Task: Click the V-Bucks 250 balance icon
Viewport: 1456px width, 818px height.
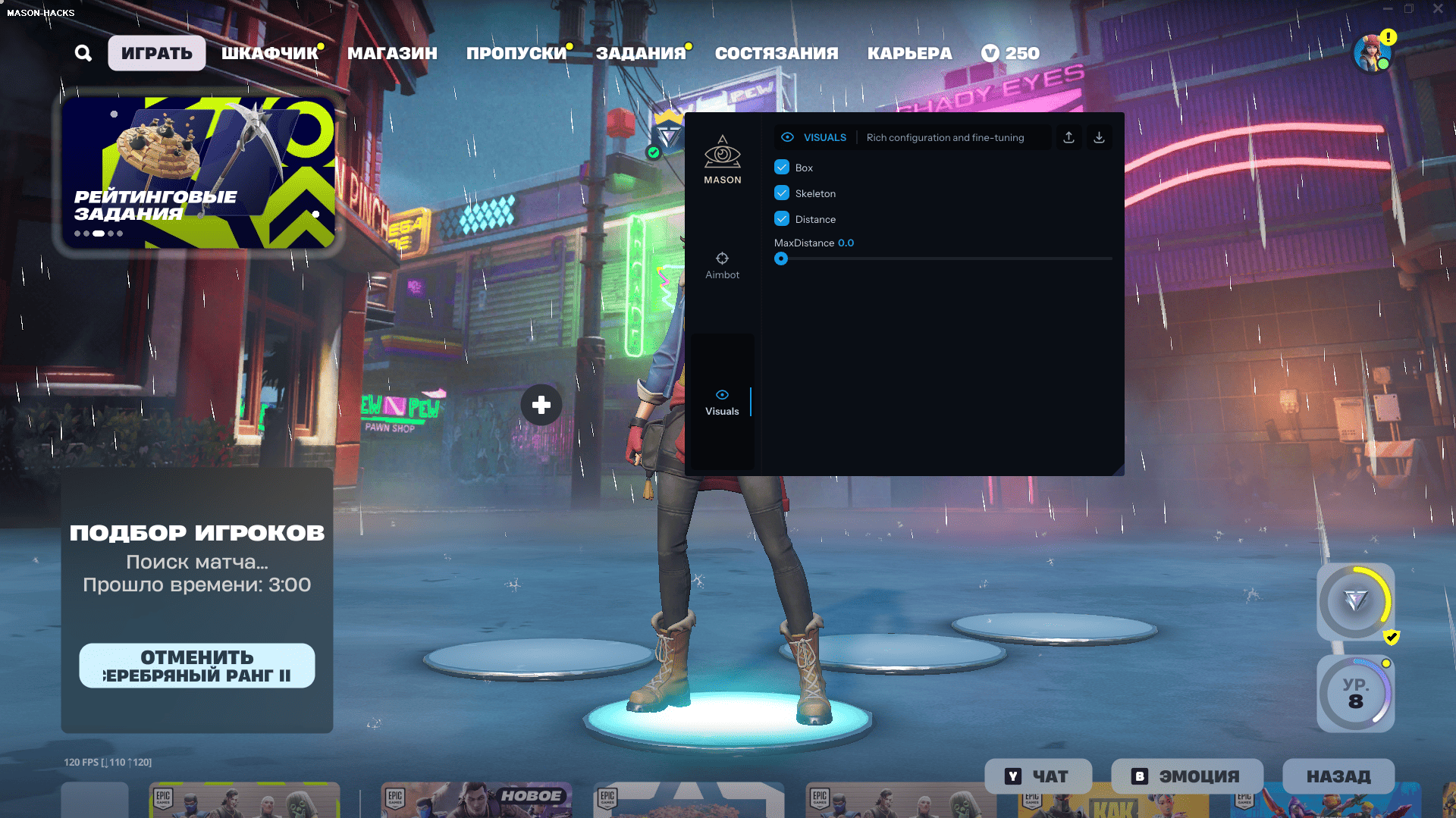Action: (x=990, y=53)
